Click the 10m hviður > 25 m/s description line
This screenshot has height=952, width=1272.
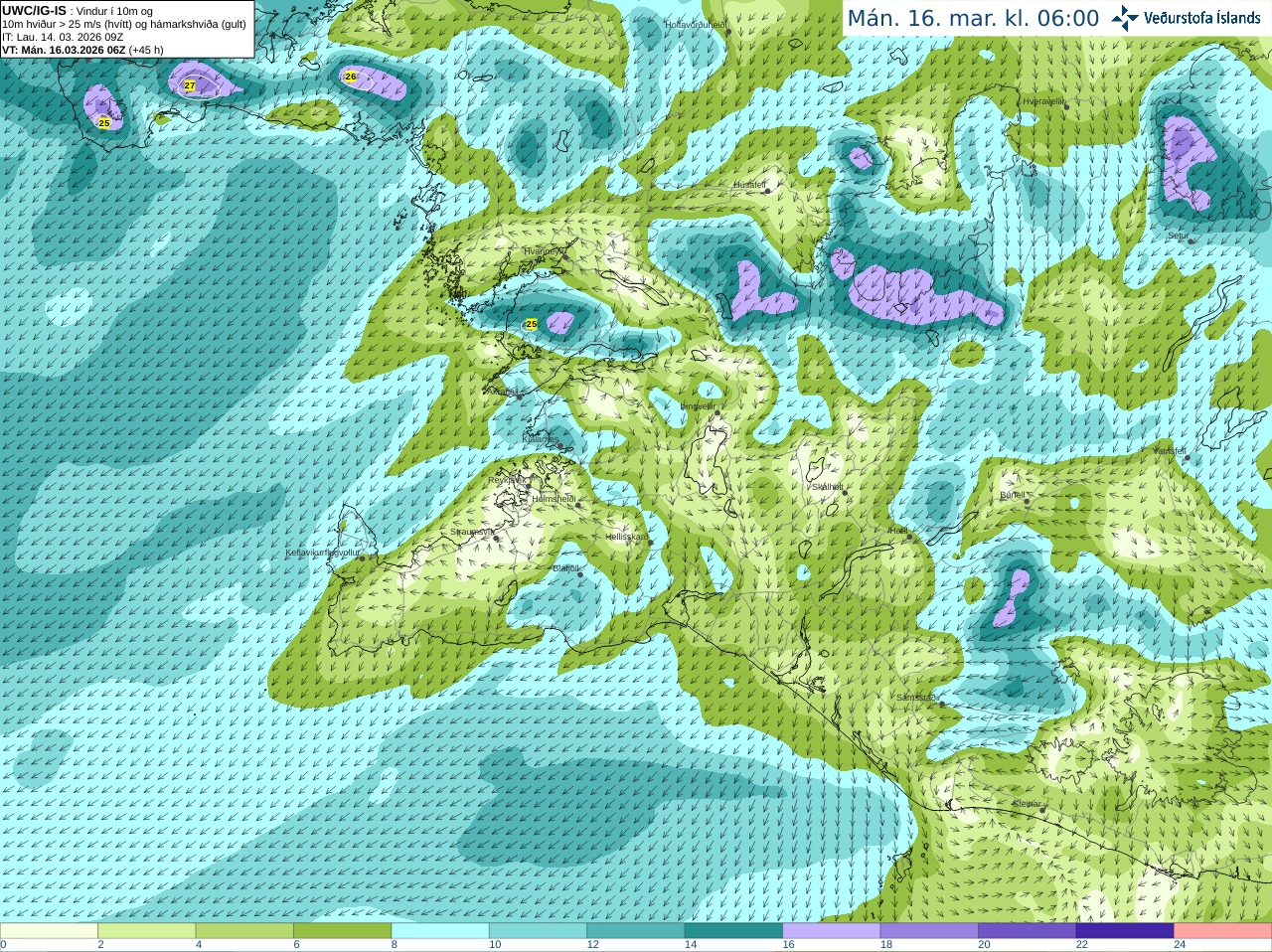pyautogui.click(x=124, y=24)
